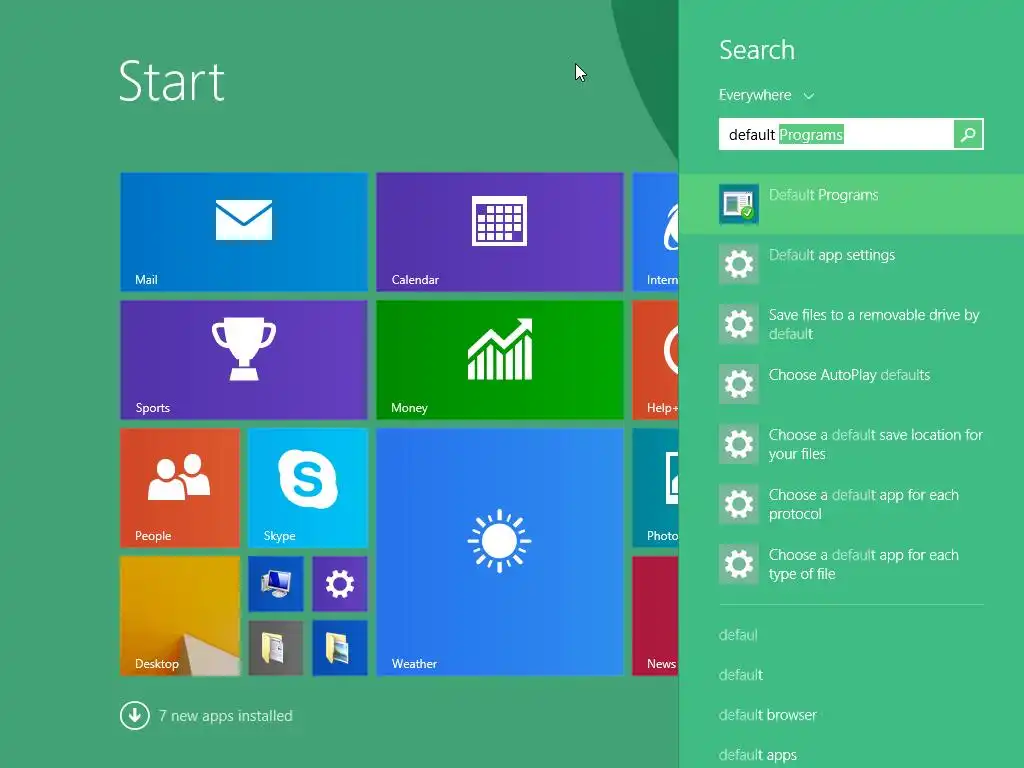Open Save files to a removable drive result

click(852, 324)
